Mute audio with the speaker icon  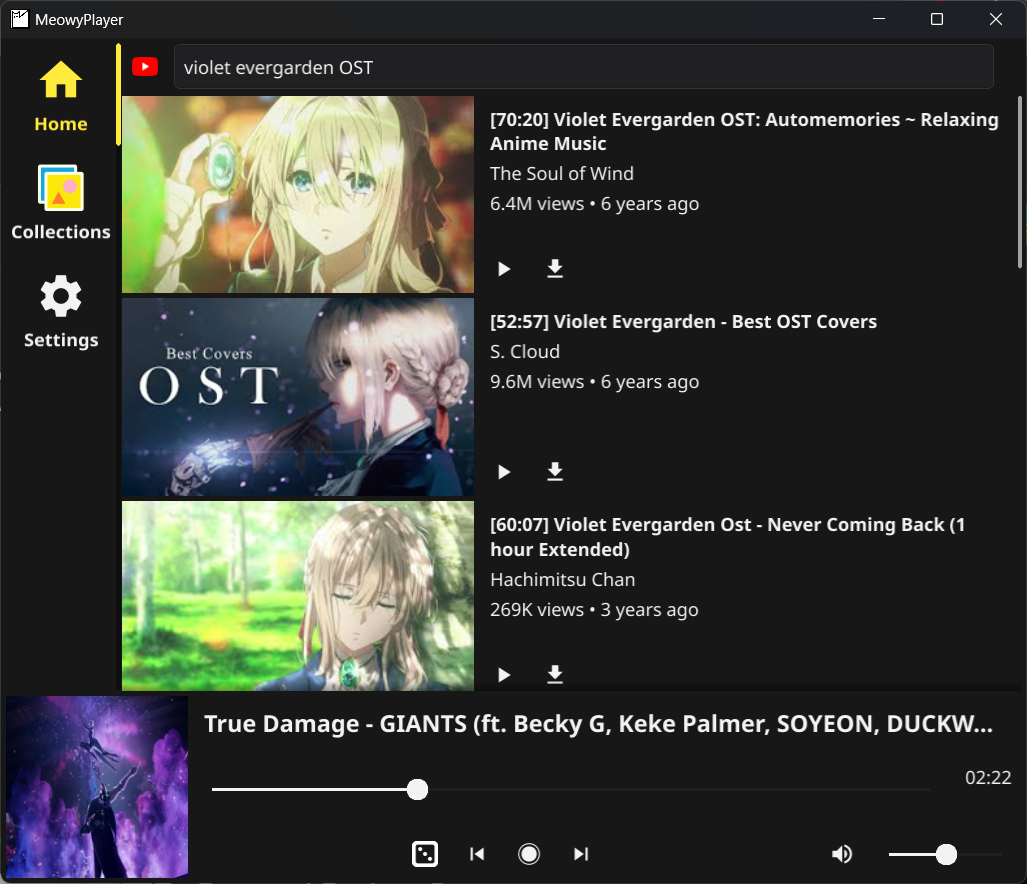[842, 854]
